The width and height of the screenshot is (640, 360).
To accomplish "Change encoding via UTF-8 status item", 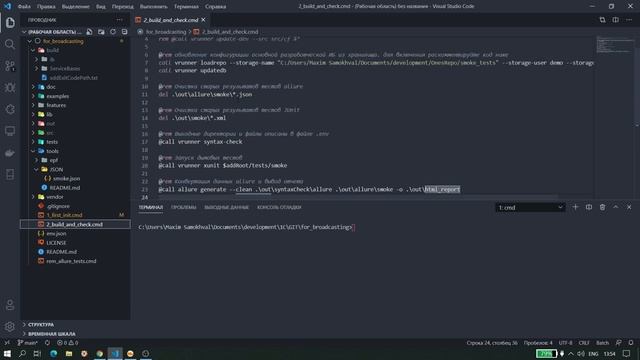I will [565, 343].
